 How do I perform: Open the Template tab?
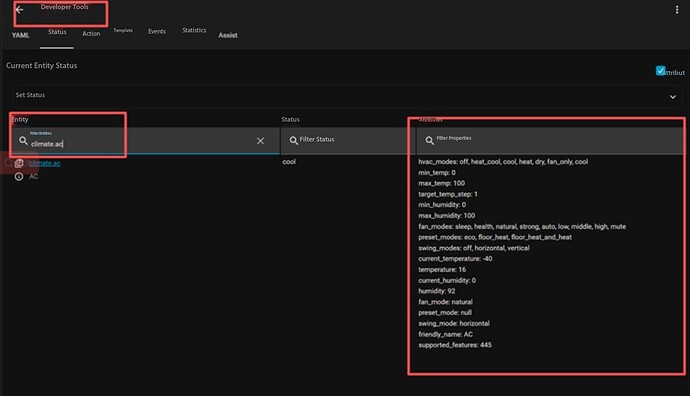[123, 30]
